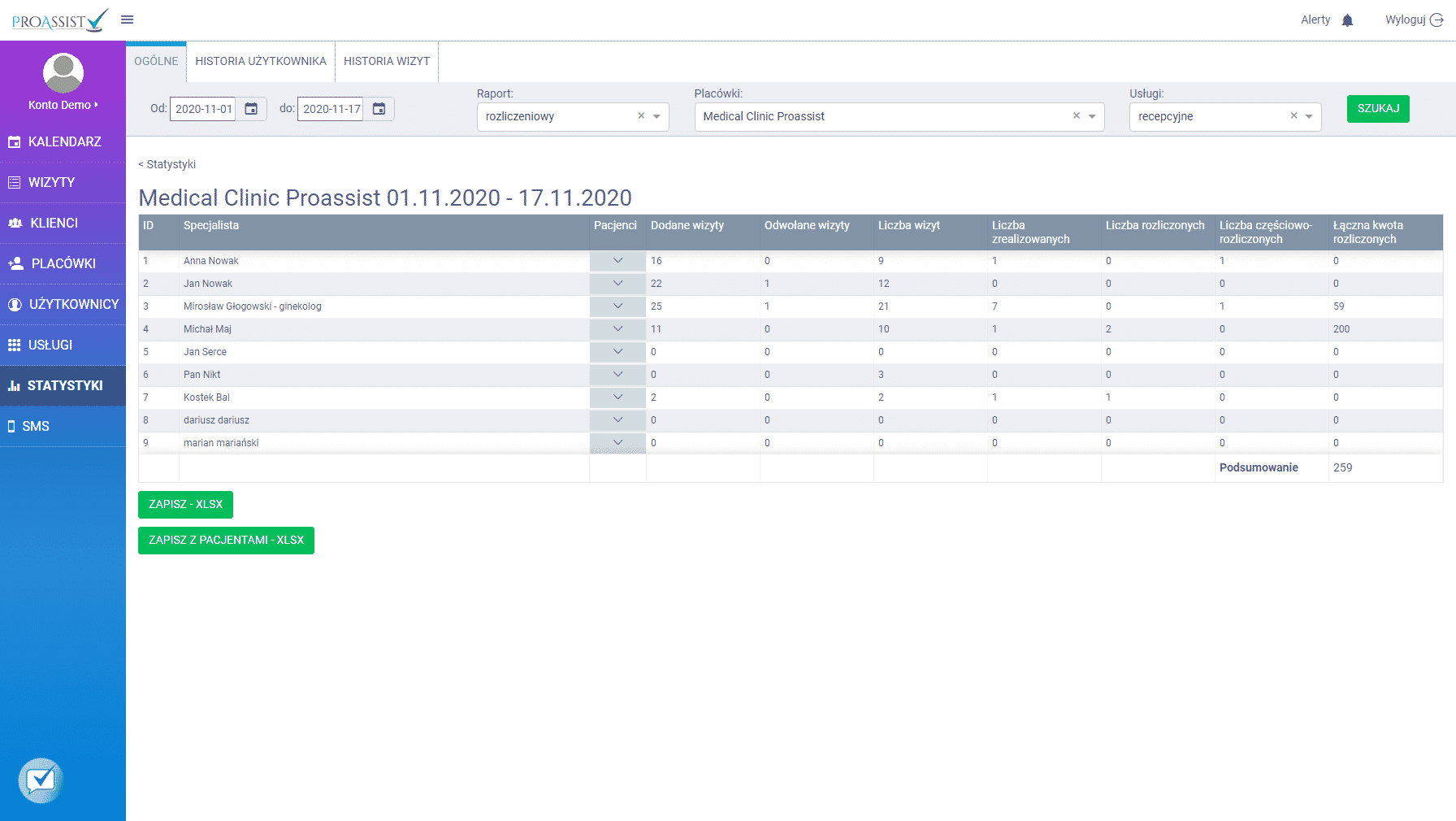The width and height of the screenshot is (1456, 821).
Task: Open Kalendarz from the sidebar
Action: [64, 142]
